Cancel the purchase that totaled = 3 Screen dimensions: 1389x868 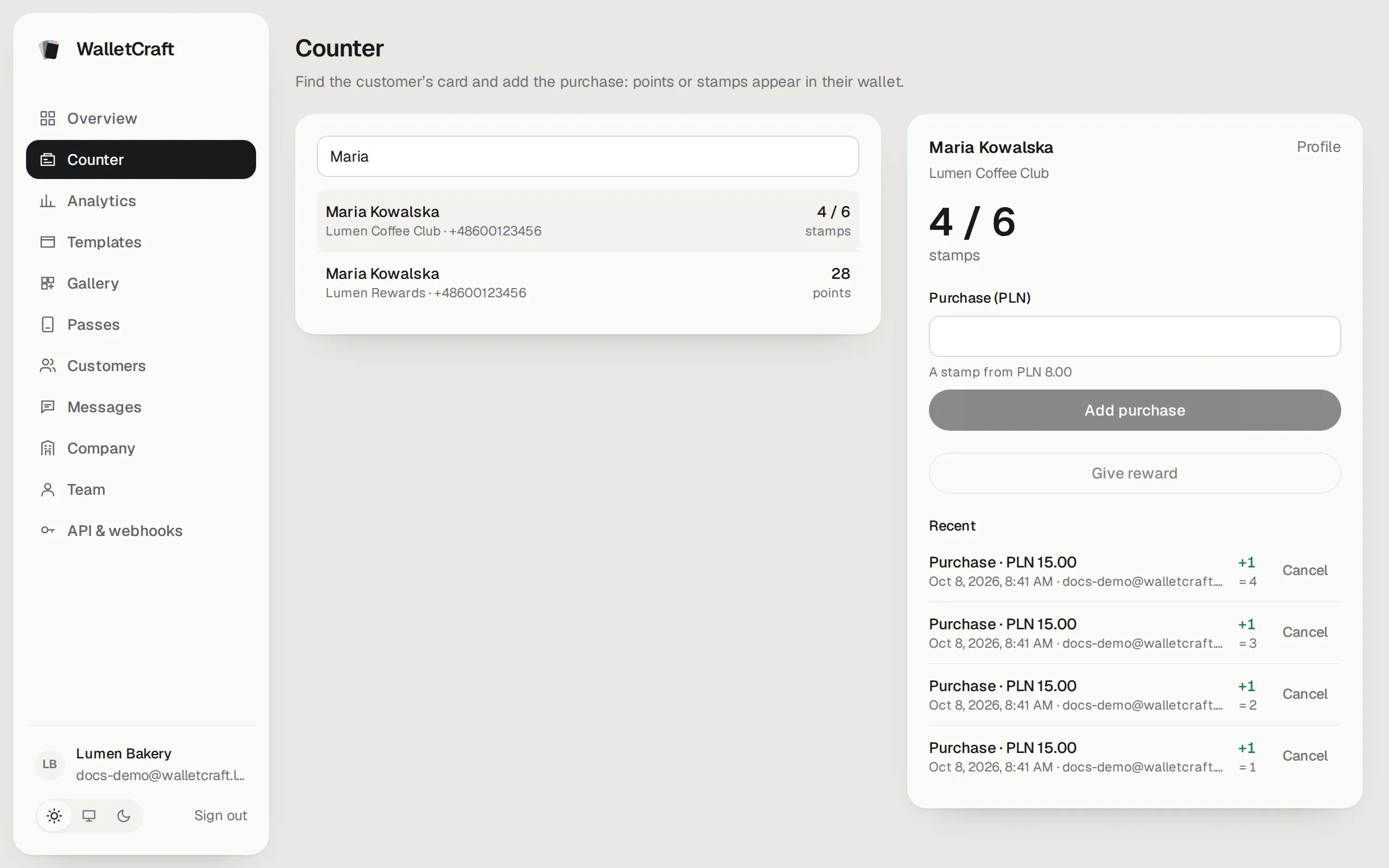pyautogui.click(x=1304, y=632)
